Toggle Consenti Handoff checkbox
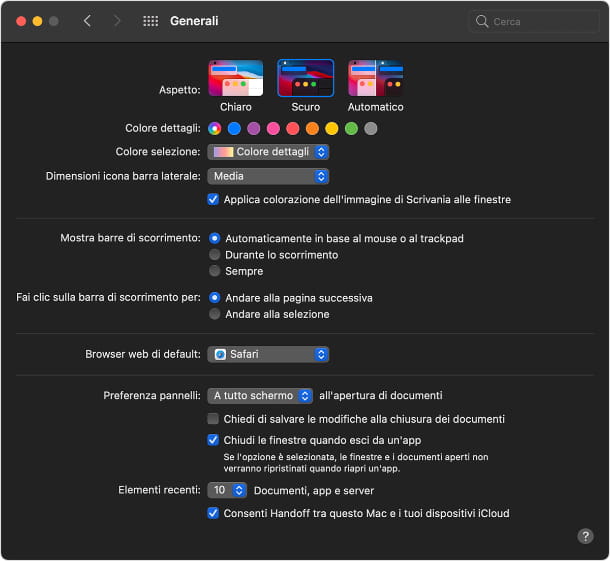The image size is (610, 561). pyautogui.click(x=213, y=513)
